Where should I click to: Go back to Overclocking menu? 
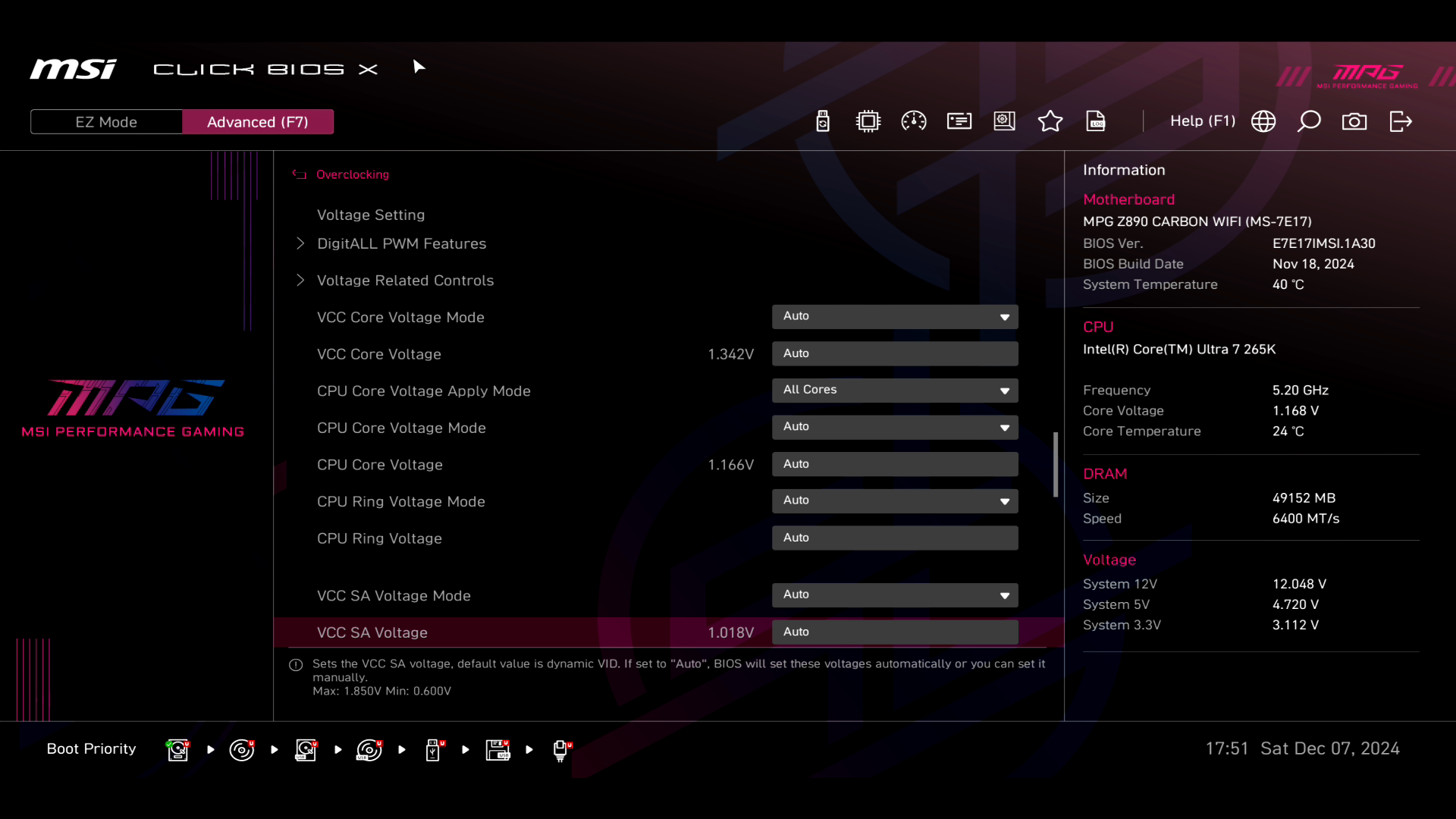coord(352,174)
